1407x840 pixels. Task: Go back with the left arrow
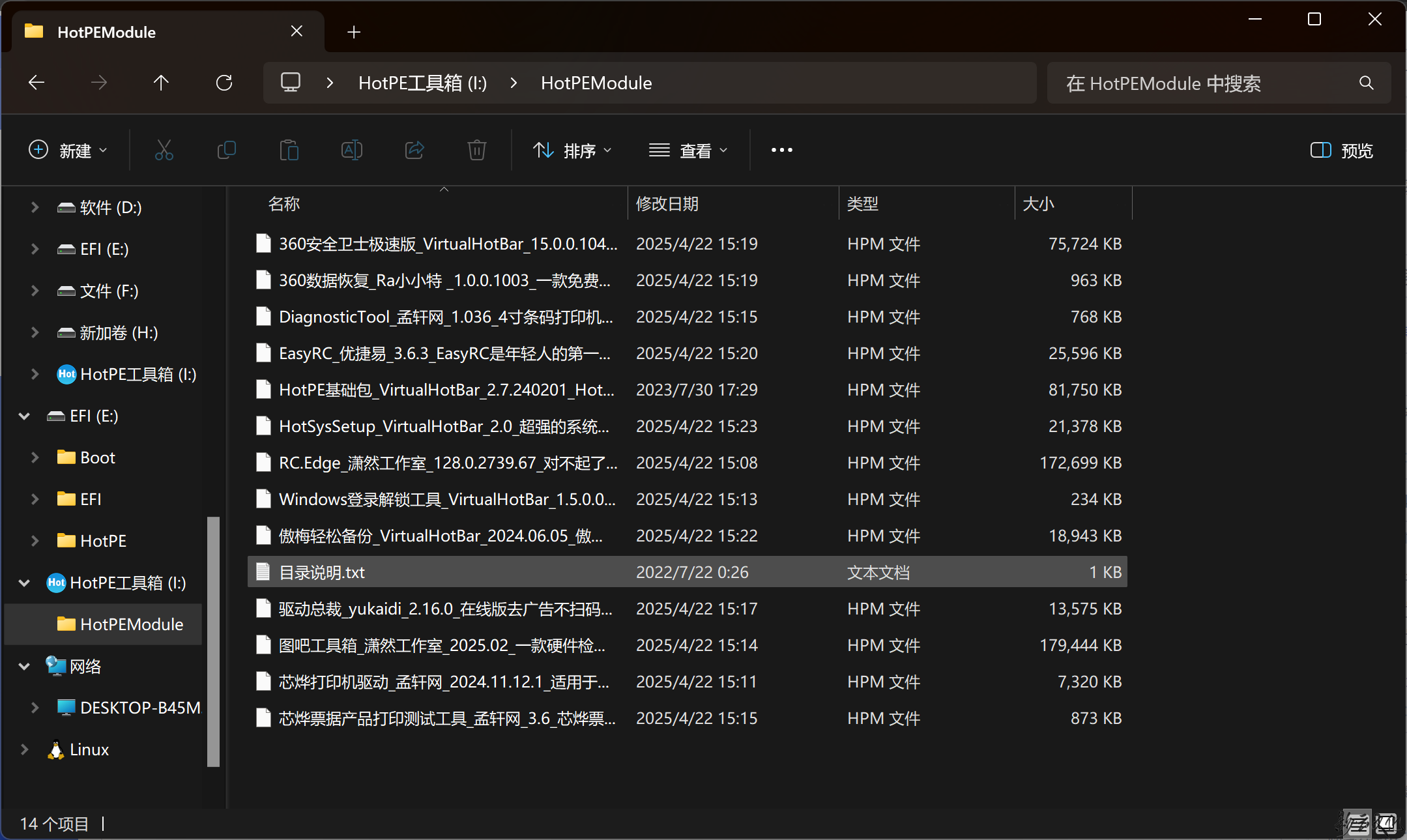point(36,83)
